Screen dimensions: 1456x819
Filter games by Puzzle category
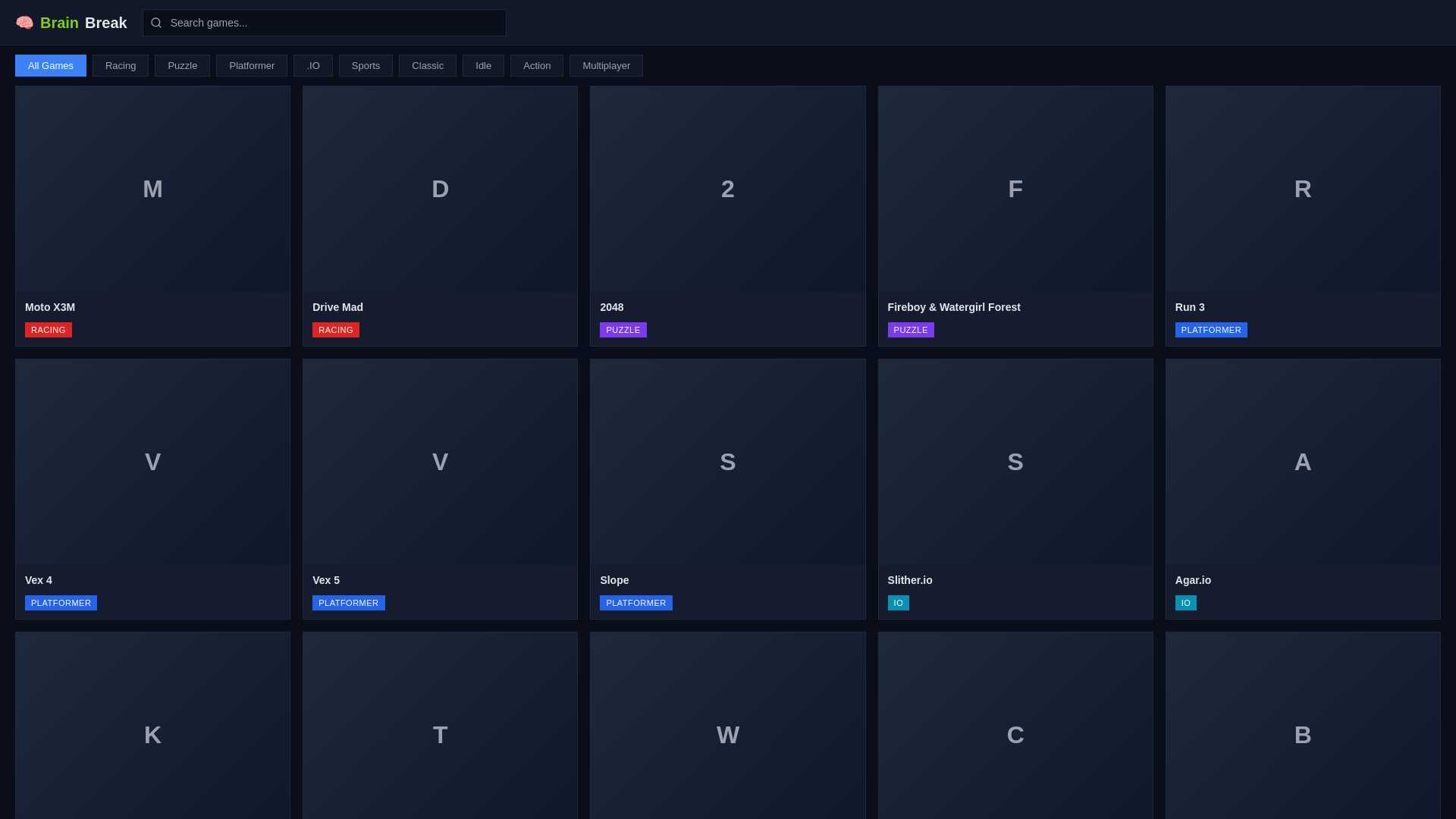pos(182,66)
